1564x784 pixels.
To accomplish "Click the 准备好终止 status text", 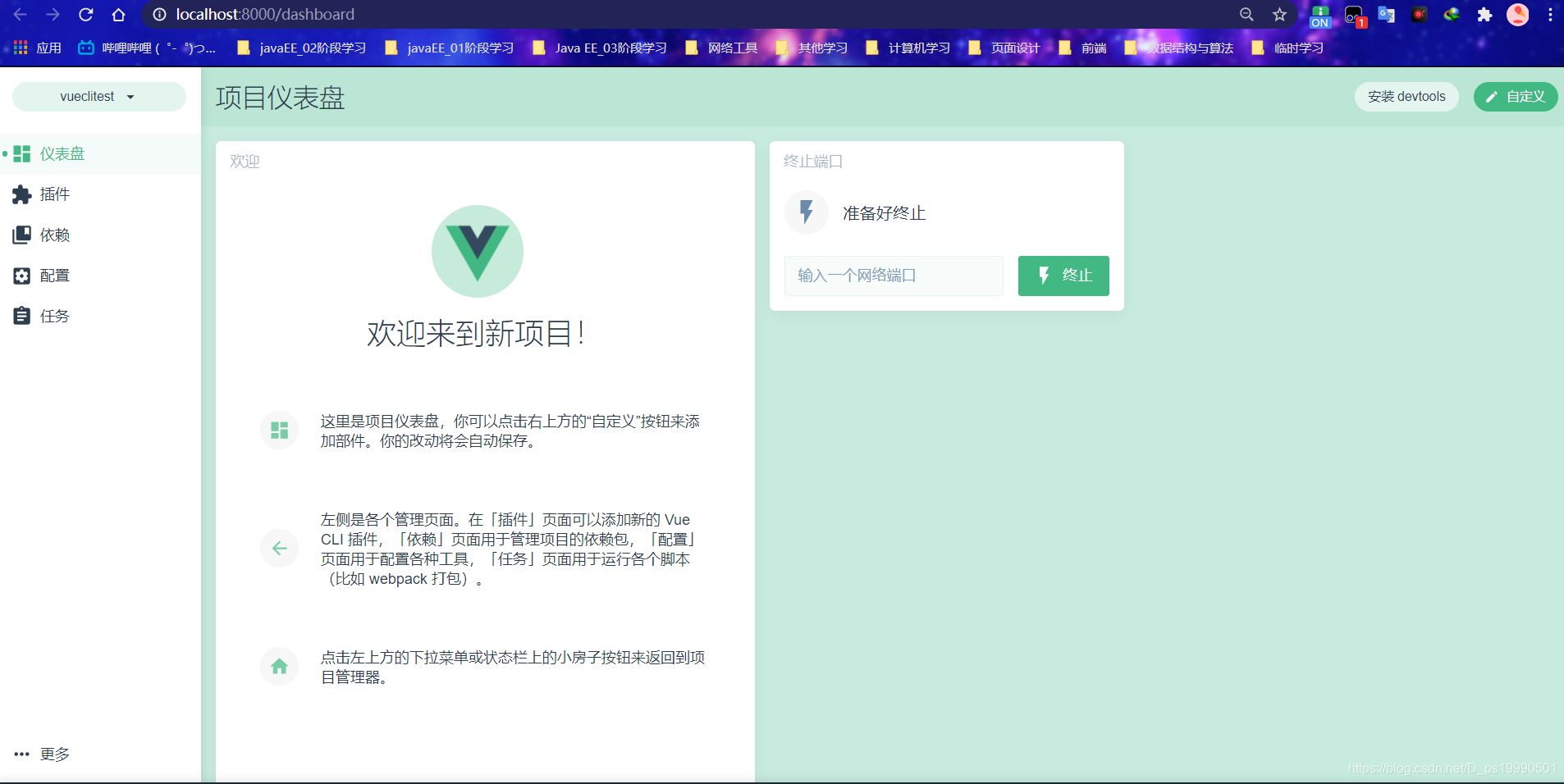I will point(885,213).
